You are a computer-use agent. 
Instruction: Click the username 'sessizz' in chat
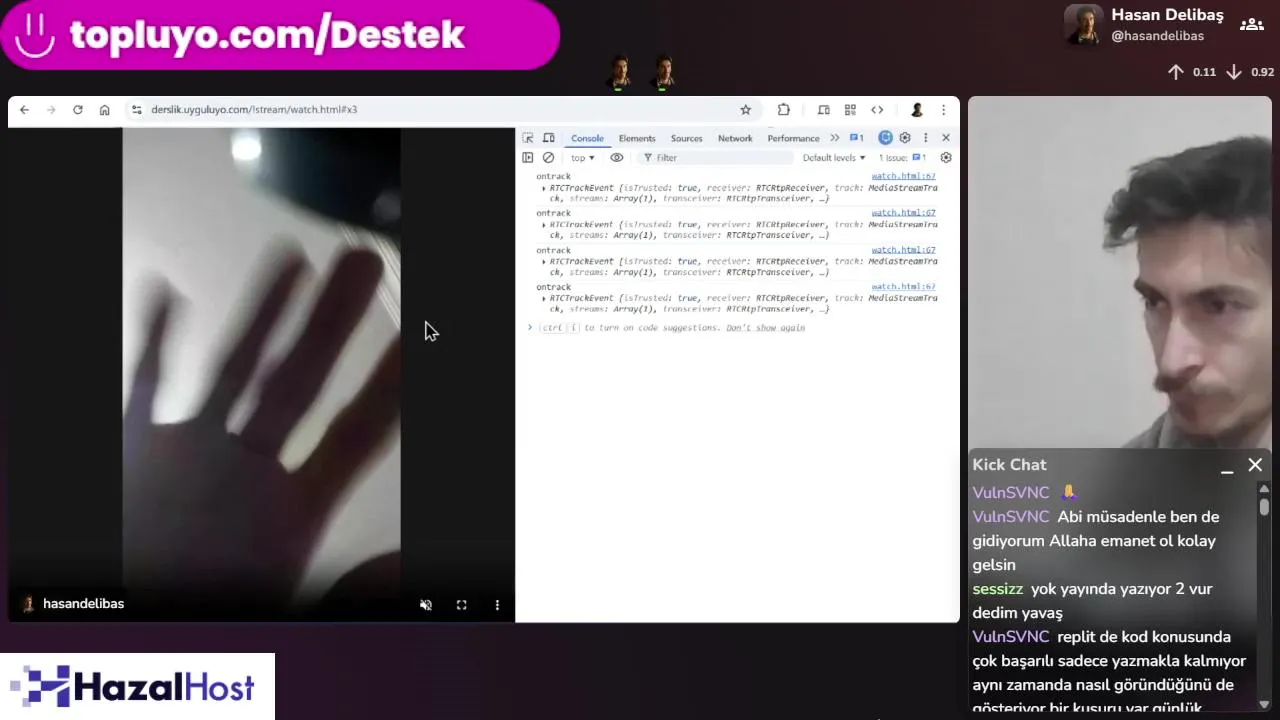point(998,589)
